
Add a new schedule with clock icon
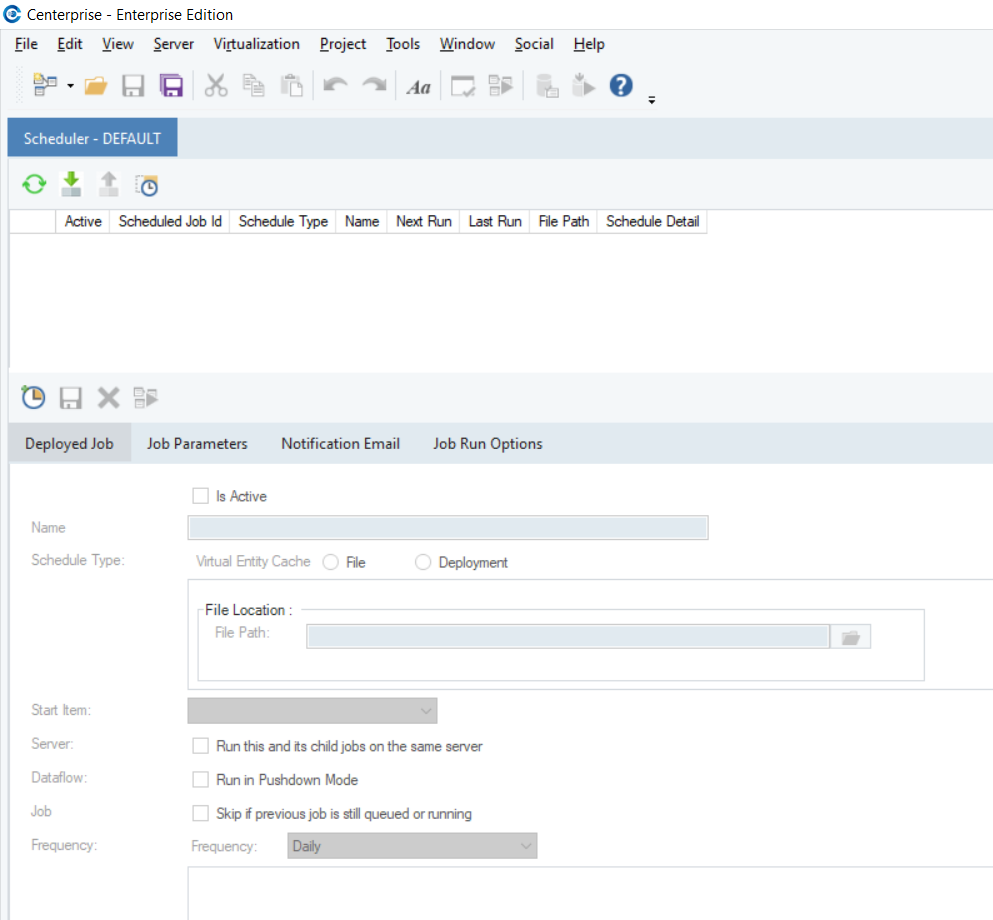click(33, 398)
